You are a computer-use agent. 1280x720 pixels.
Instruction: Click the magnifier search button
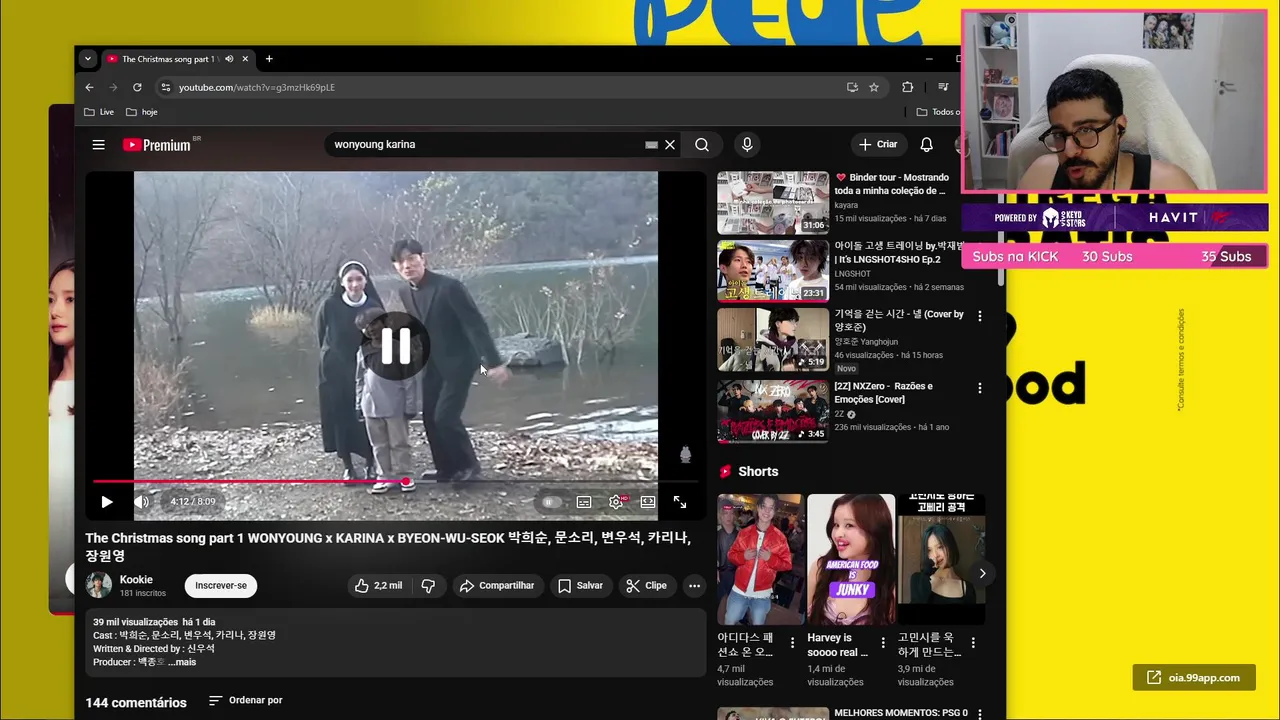(x=702, y=145)
